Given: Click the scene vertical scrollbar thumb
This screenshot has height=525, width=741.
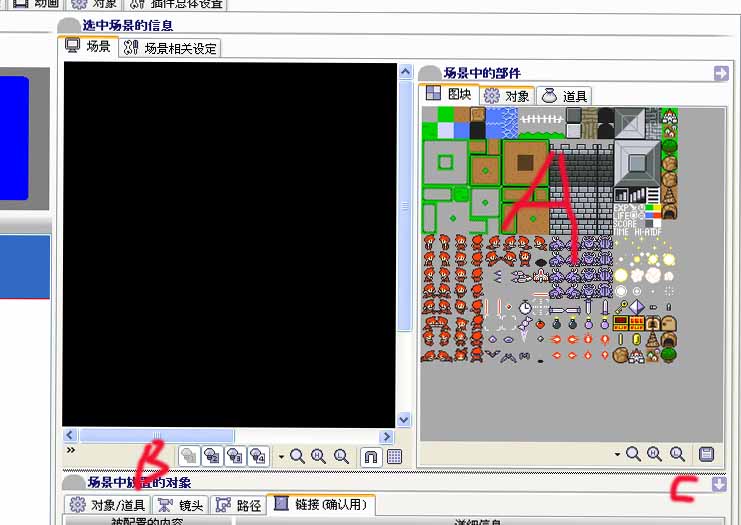Looking at the screenshot, I should point(405,206).
